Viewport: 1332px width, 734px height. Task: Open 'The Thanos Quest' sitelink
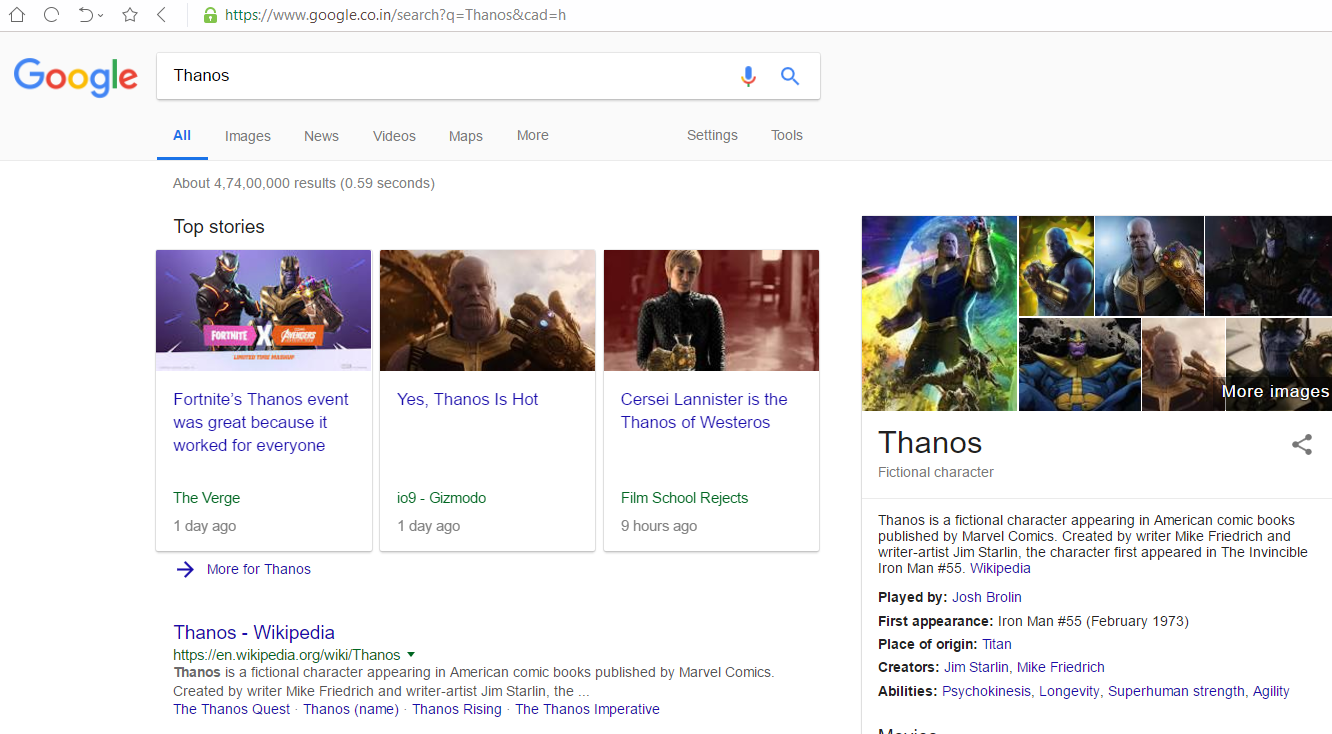pos(232,709)
